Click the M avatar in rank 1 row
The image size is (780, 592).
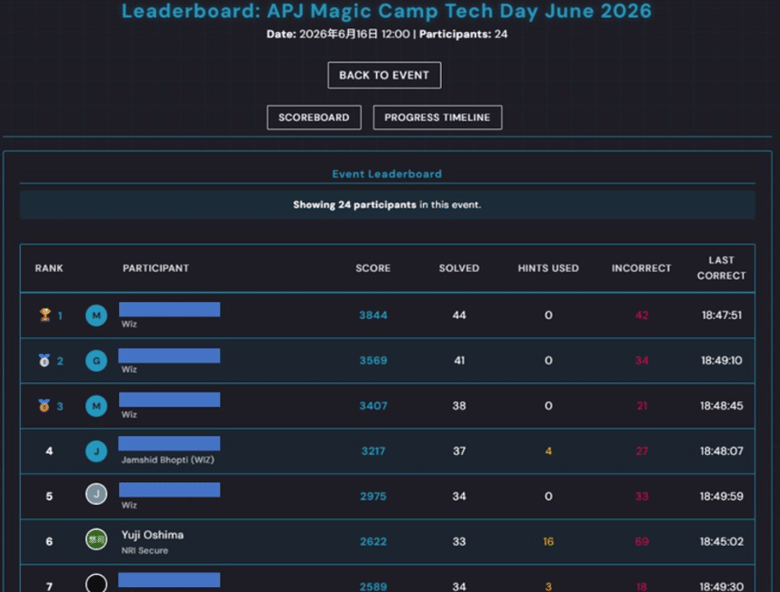coord(97,315)
